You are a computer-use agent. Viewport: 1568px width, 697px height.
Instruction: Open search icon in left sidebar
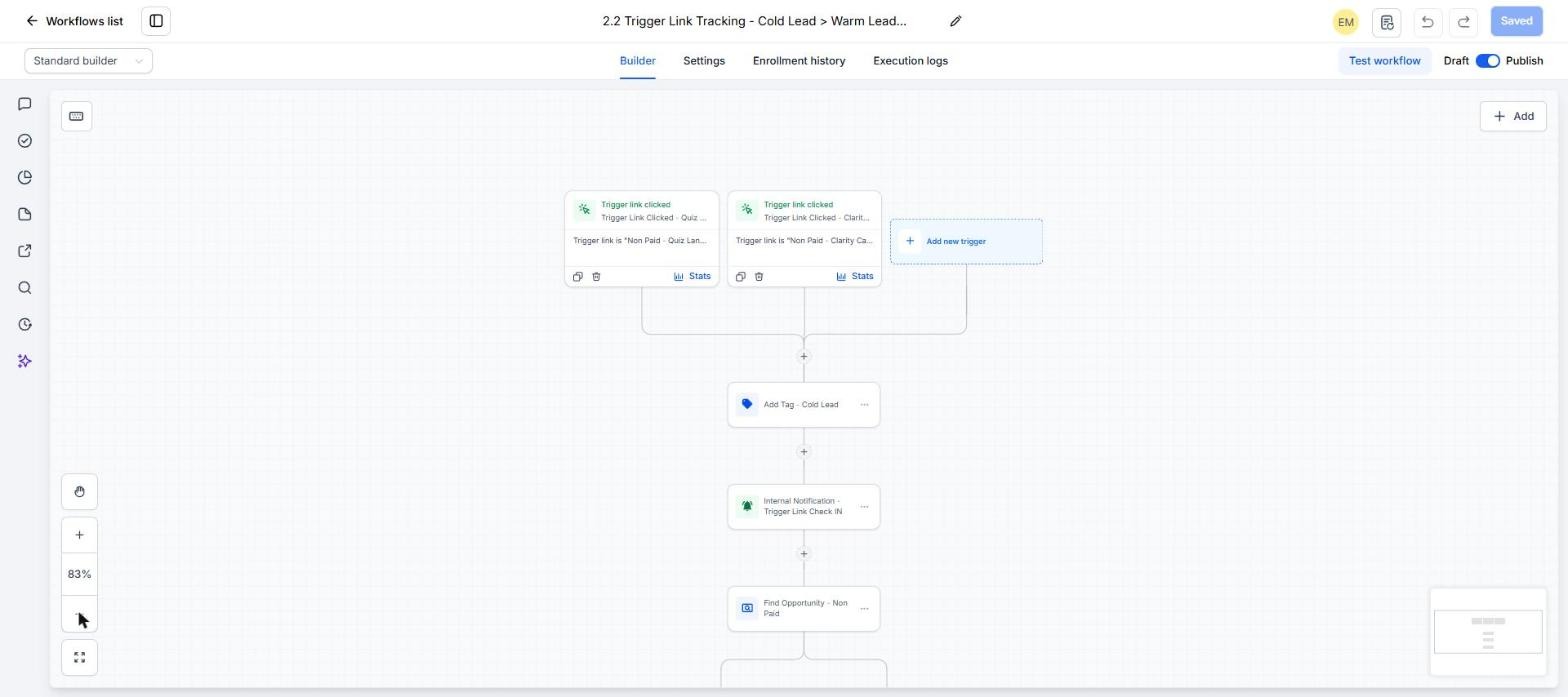coord(25,288)
